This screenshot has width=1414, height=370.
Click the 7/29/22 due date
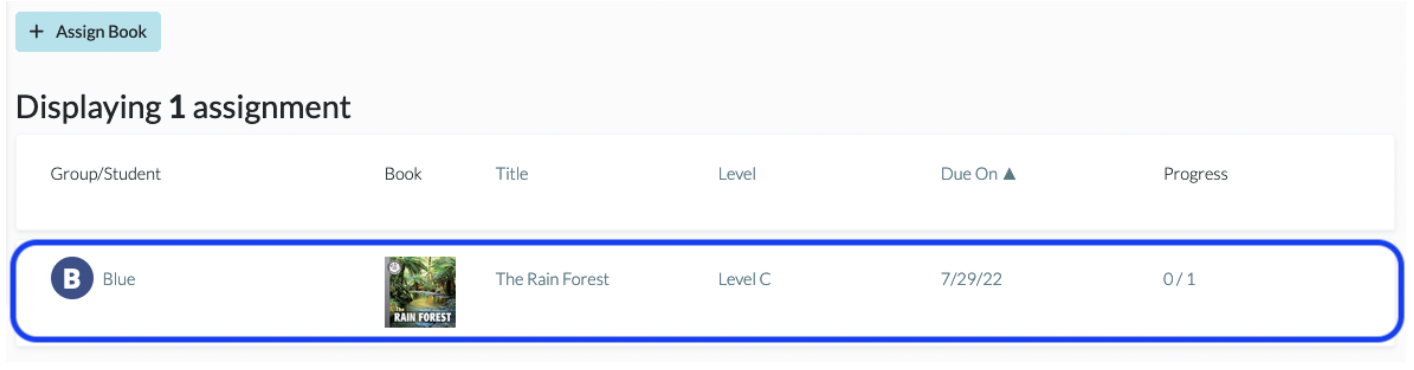pos(971,280)
